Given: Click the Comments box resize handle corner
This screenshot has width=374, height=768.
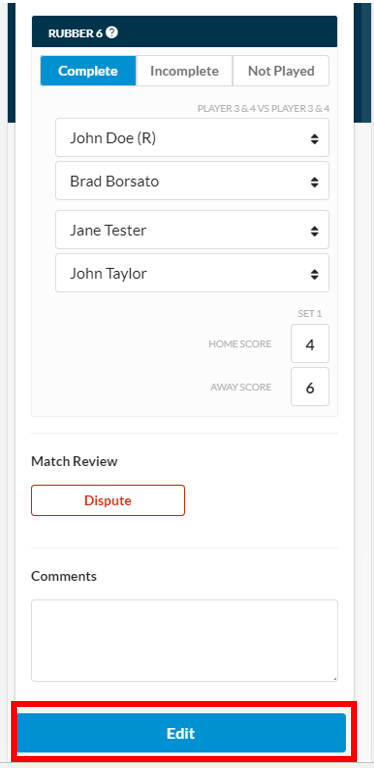Looking at the screenshot, I should pyautogui.click(x=335, y=679).
